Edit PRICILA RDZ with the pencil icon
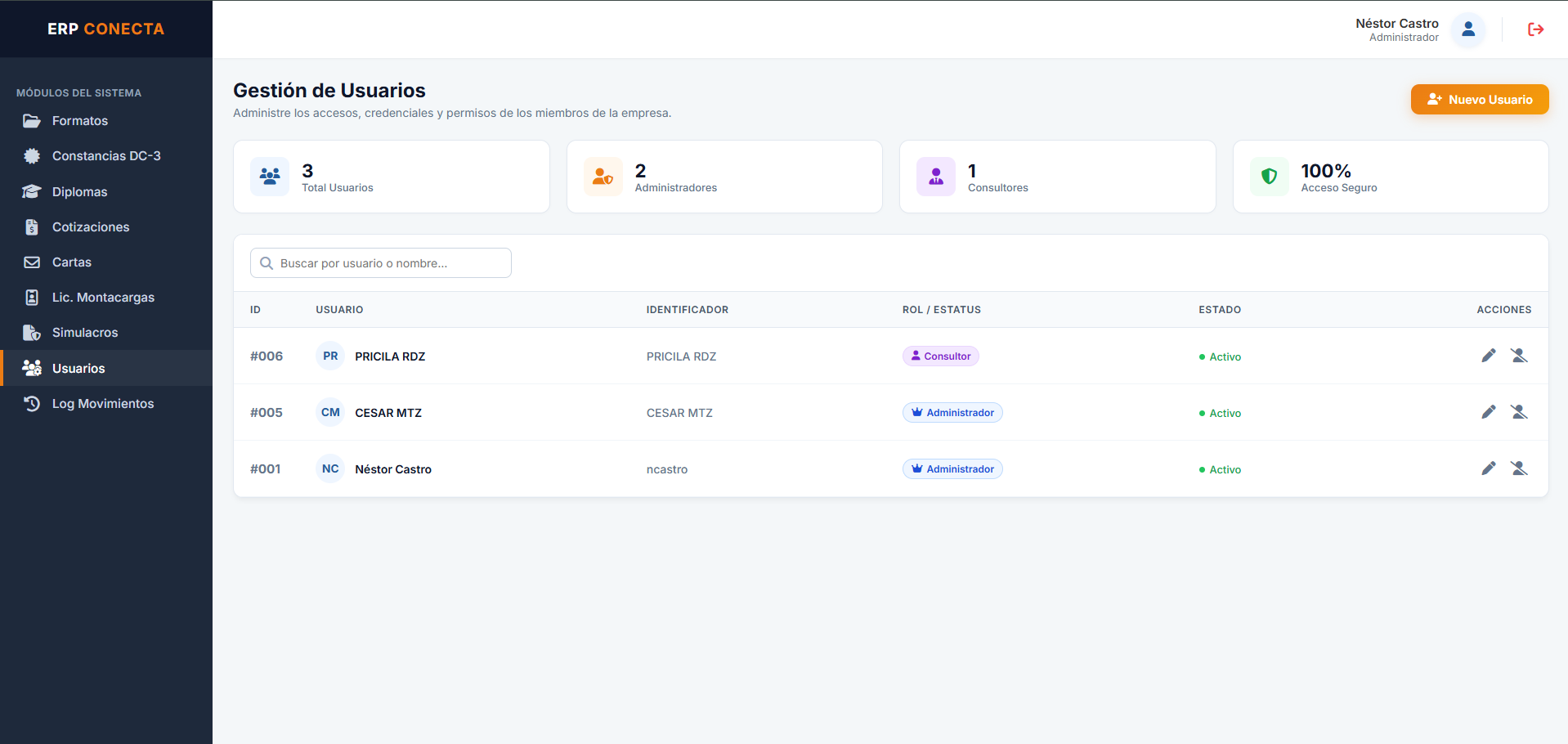Screen dimensions: 1568x744 [1489, 356]
